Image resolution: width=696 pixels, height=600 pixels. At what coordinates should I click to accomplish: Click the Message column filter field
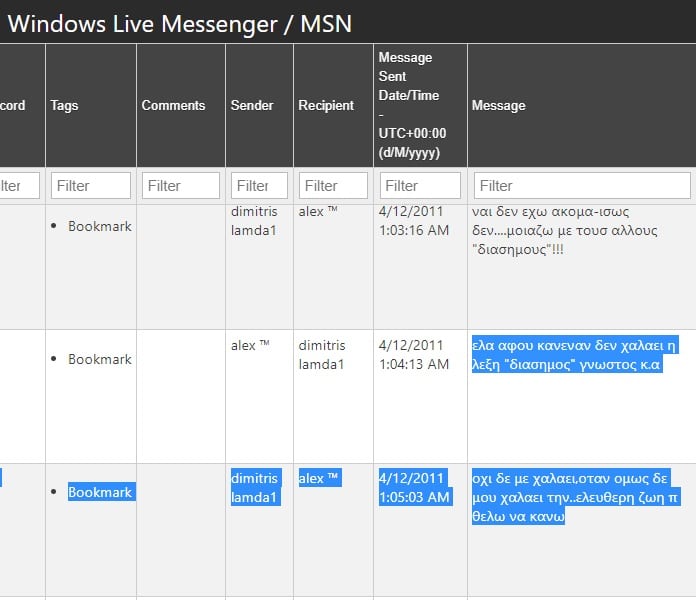[582, 186]
